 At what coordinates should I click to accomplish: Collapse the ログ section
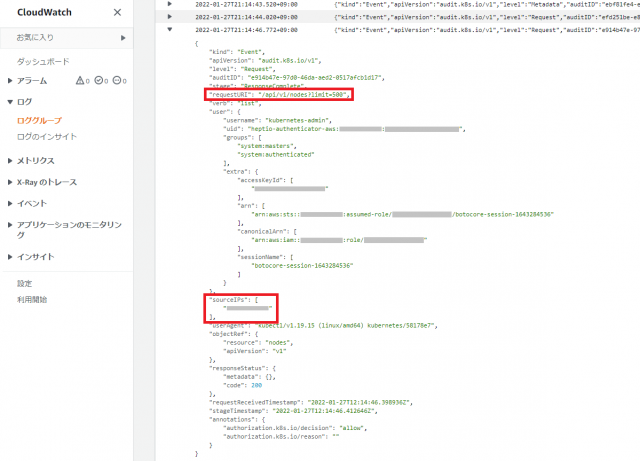point(10,102)
